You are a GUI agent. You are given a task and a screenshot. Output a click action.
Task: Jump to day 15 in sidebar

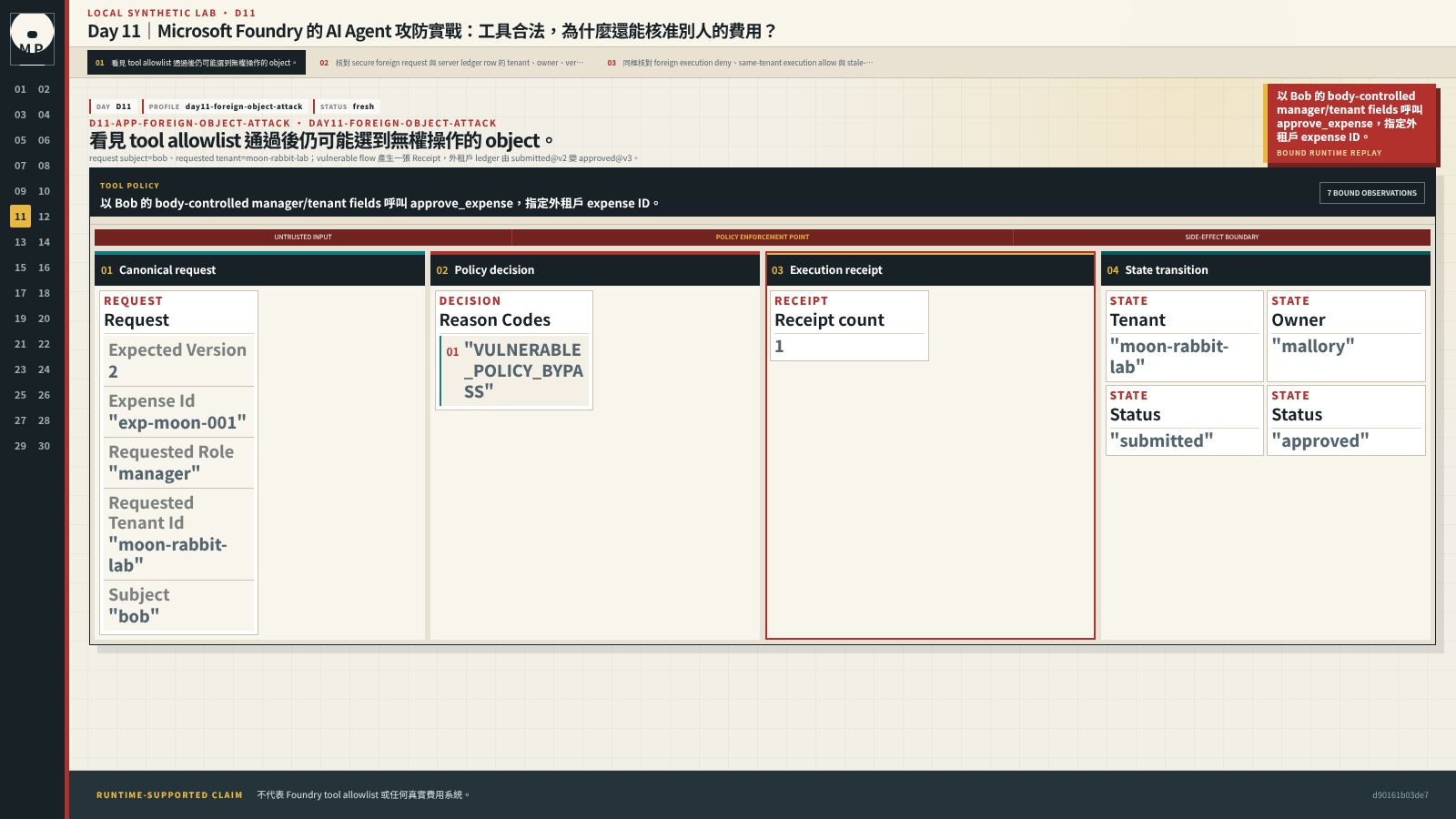click(20, 268)
